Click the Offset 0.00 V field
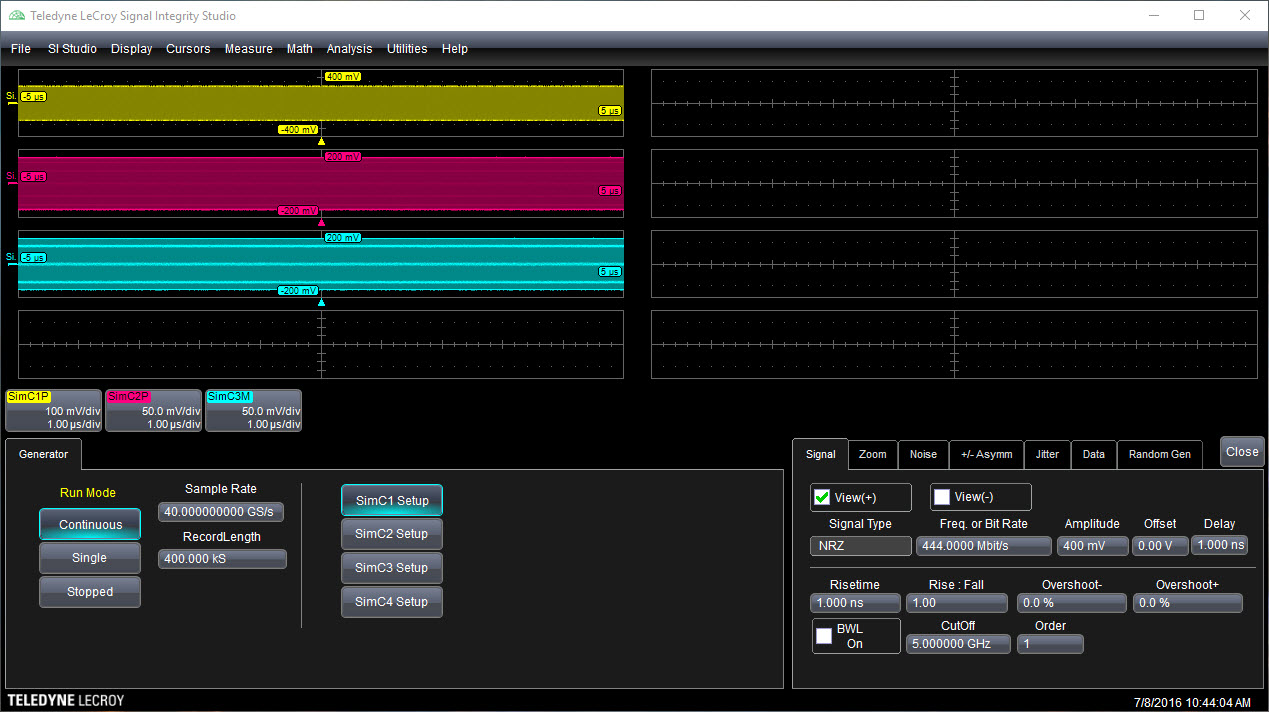The height and width of the screenshot is (712, 1269). 1161,546
